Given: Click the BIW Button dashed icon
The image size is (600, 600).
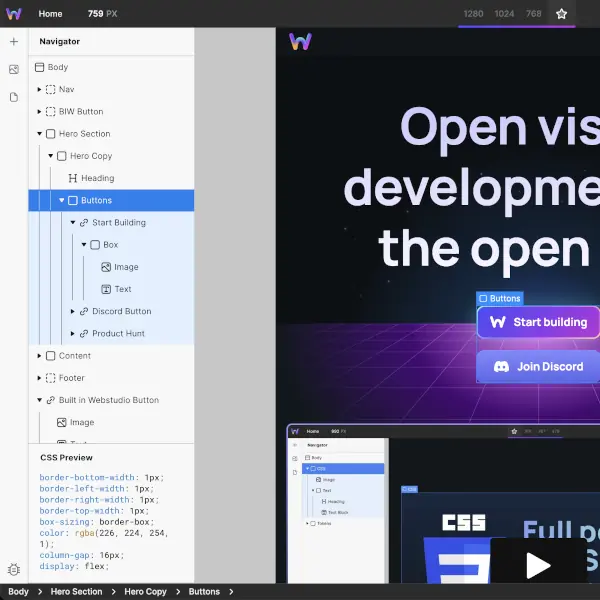Looking at the screenshot, I should (51, 112).
